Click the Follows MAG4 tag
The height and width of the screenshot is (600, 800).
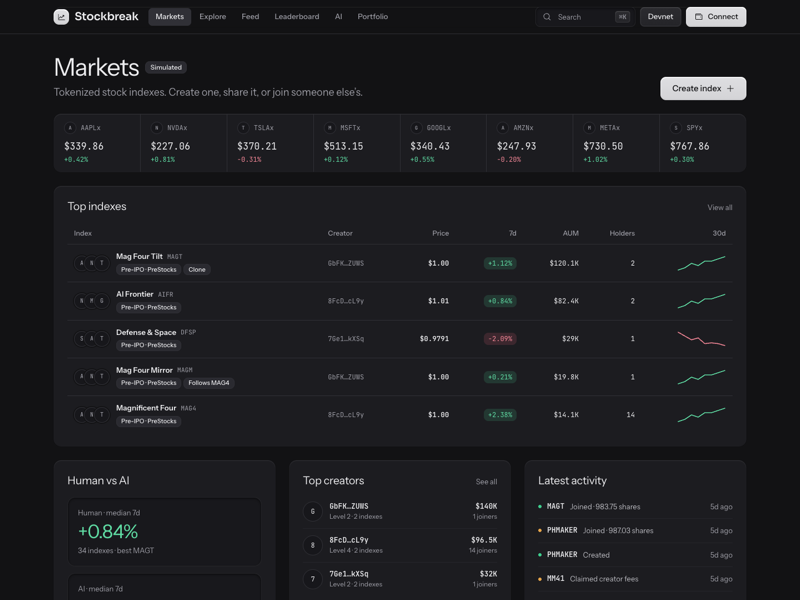209,383
